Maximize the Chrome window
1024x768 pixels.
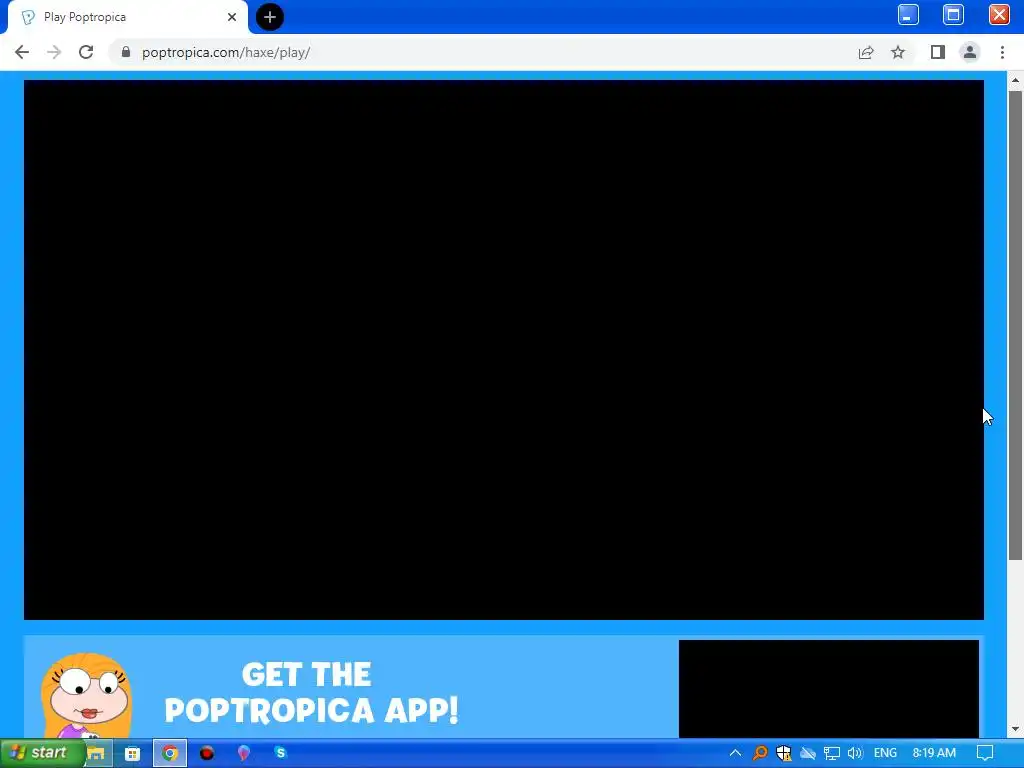click(x=953, y=14)
